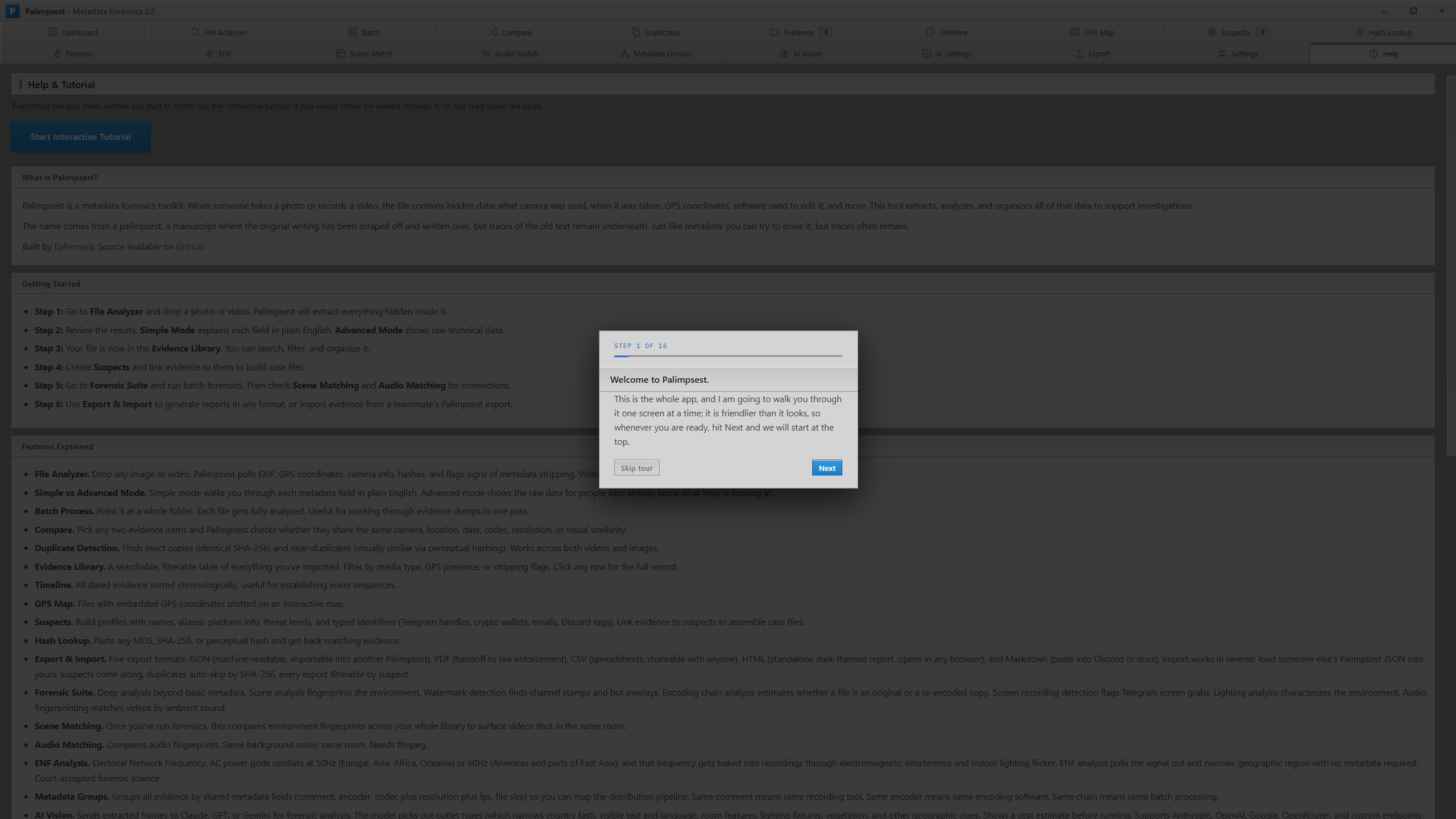Screen dimensions: 1456x819
Task: Click the Timeline clock icon
Action: tap(930, 32)
